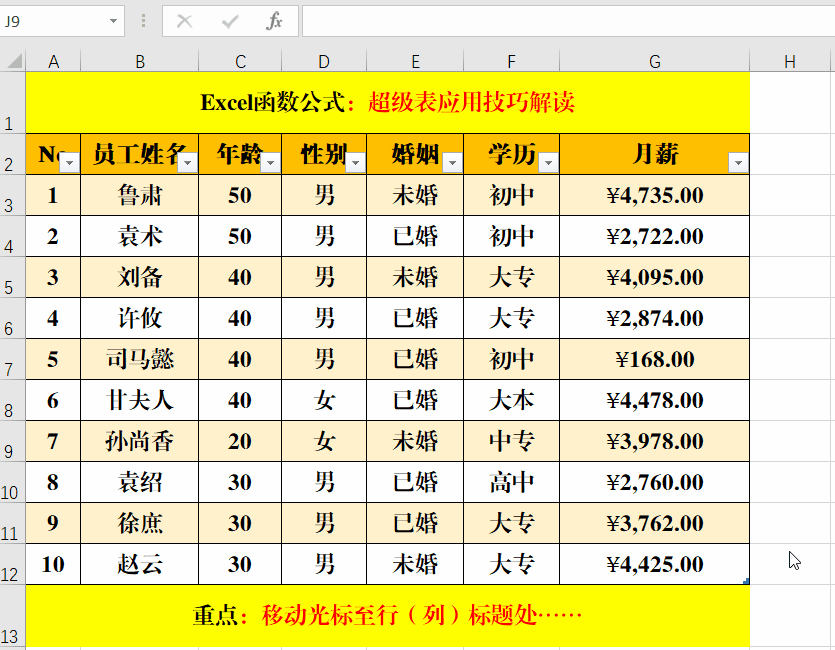The width and height of the screenshot is (835, 650).
Task: Click the name cell 司马懿
Action: [x=140, y=359]
